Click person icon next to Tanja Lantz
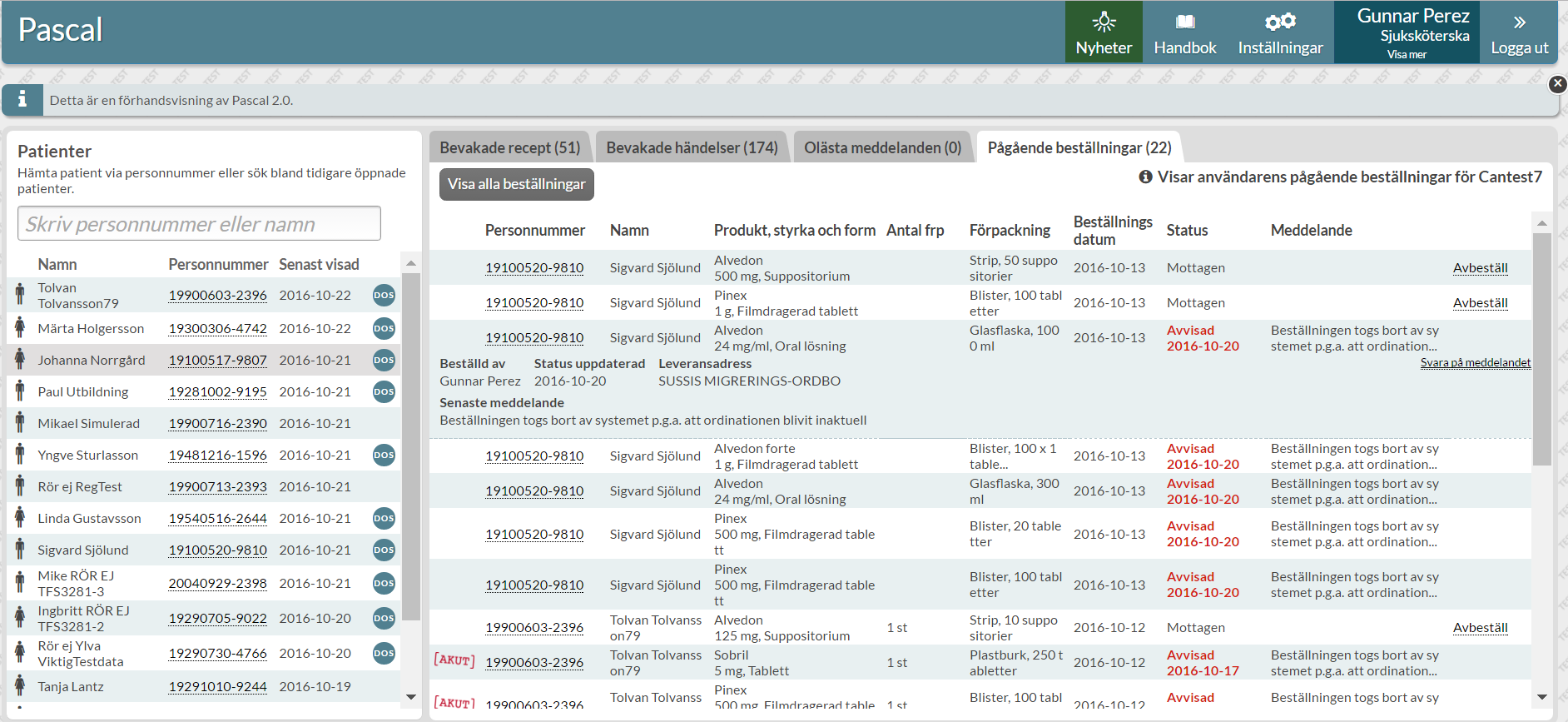 pyautogui.click(x=20, y=686)
